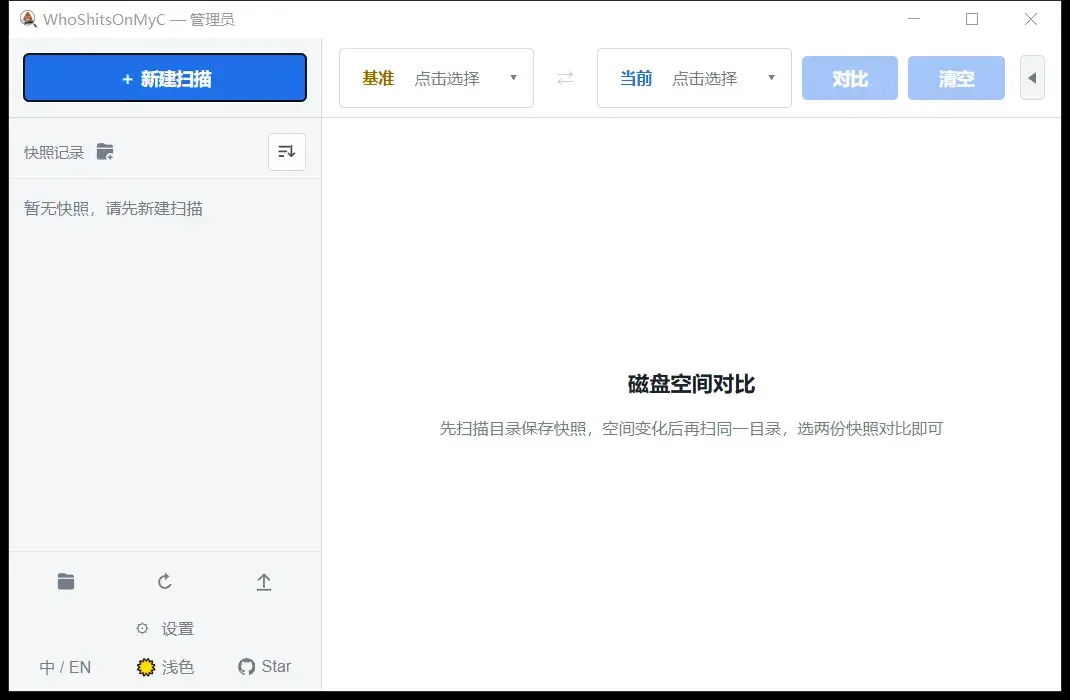Click the 暂无快照，请先新建扫描 text
This screenshot has height=700, width=1070.
tap(113, 208)
